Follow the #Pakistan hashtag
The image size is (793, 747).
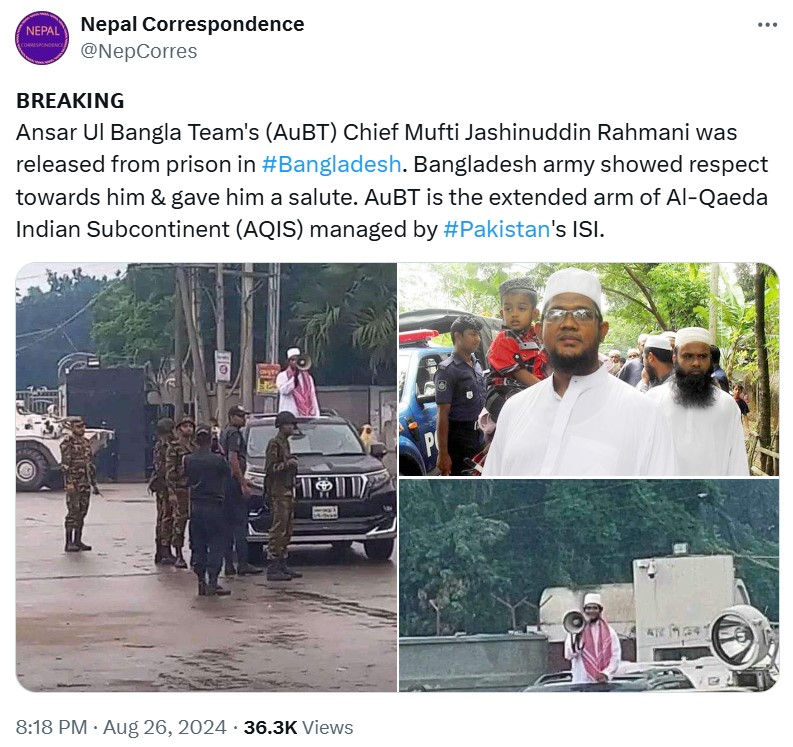point(496,229)
